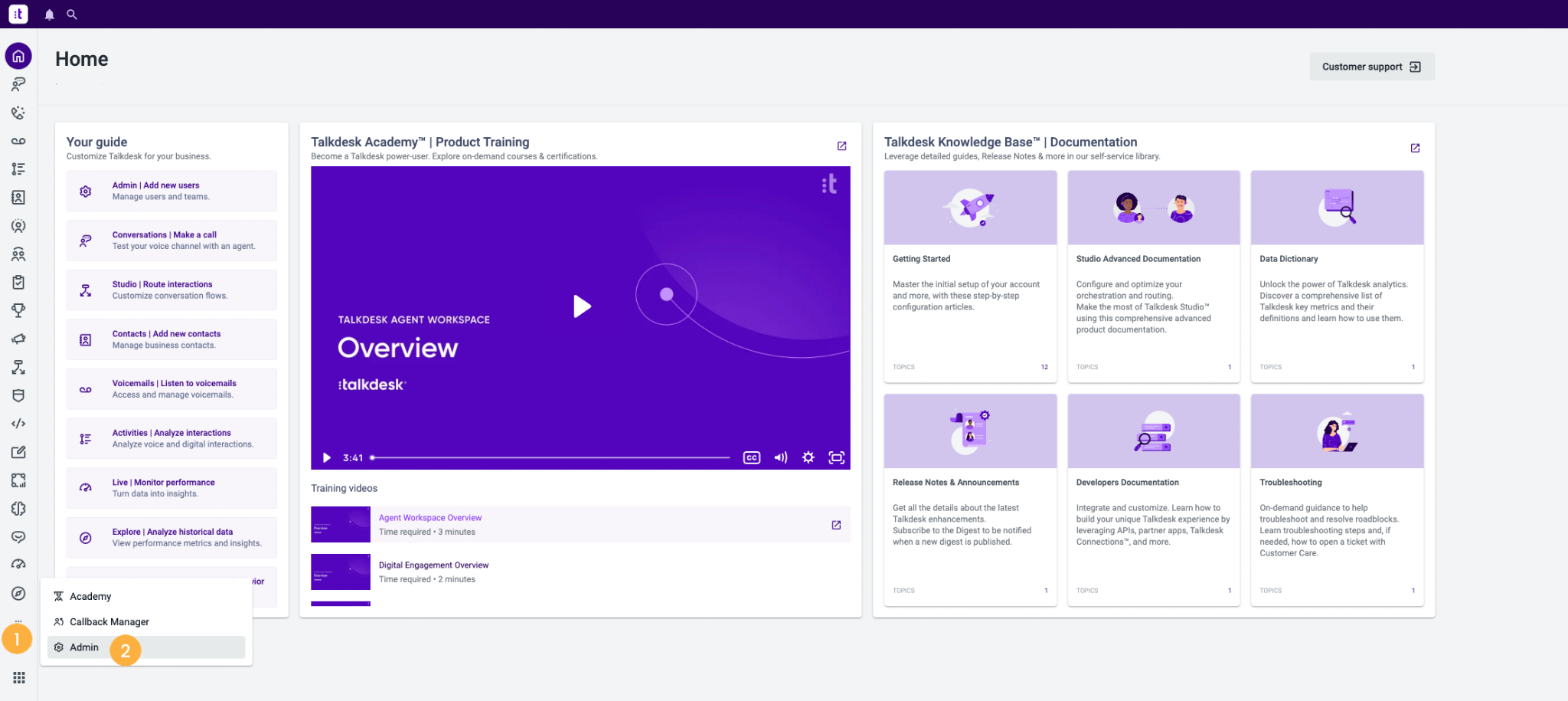Screen dimensions: 1568x701
Task: Click the notifications bell icon
Action: tap(49, 15)
